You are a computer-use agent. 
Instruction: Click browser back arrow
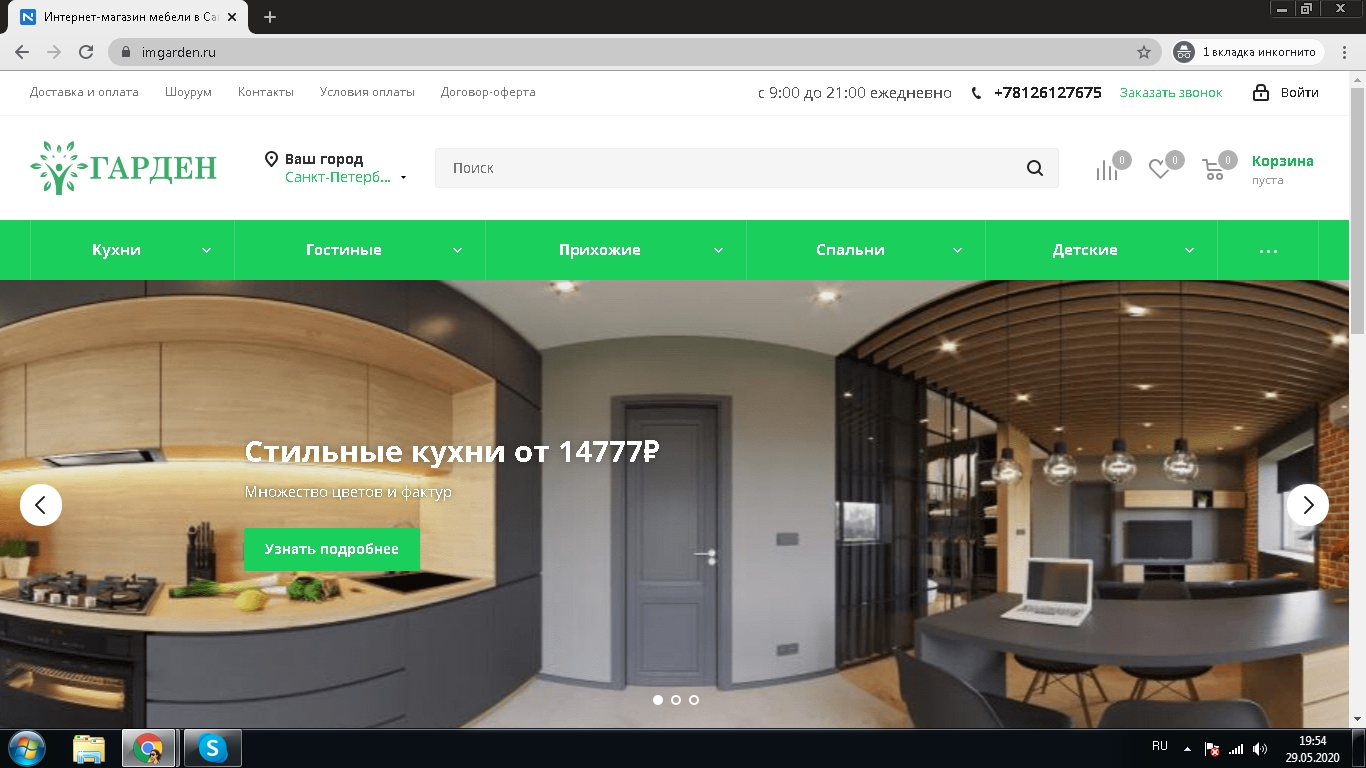coord(22,52)
